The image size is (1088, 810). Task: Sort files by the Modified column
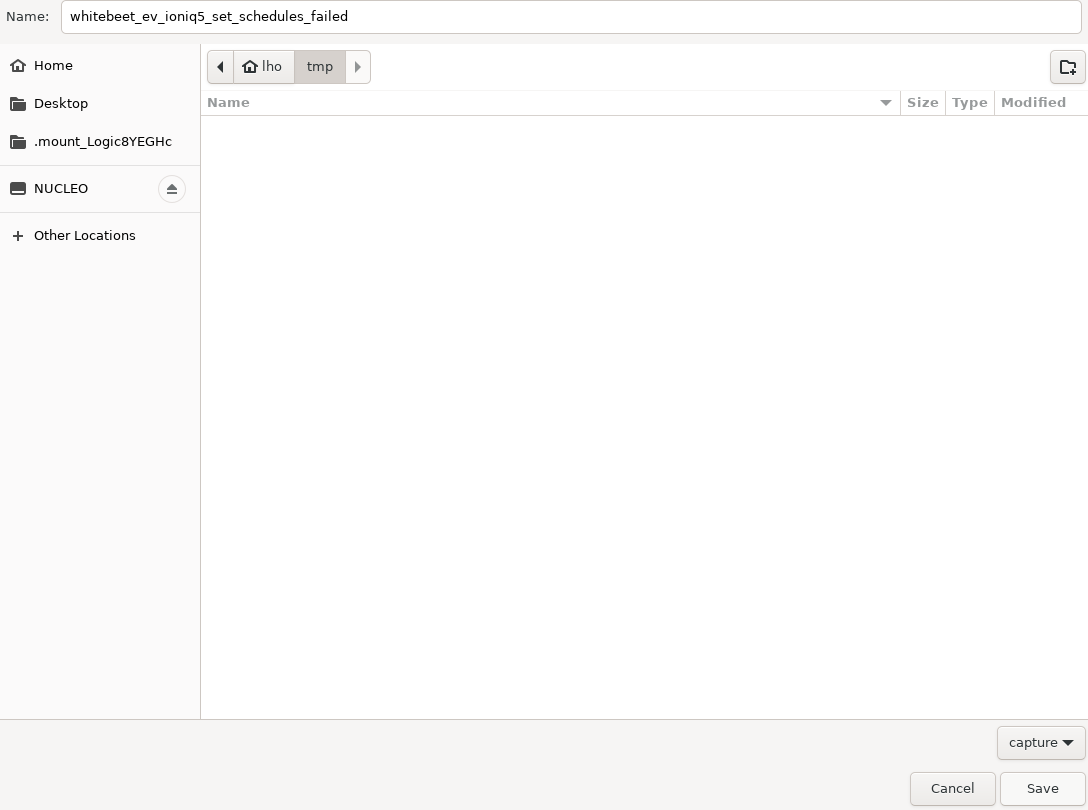tap(1033, 103)
